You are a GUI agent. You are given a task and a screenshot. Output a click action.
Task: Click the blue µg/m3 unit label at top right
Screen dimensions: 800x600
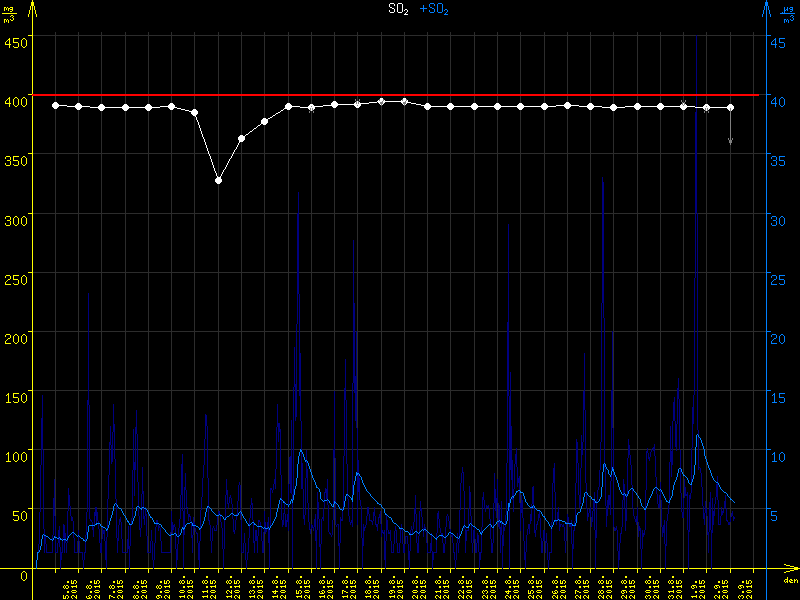coord(788,14)
